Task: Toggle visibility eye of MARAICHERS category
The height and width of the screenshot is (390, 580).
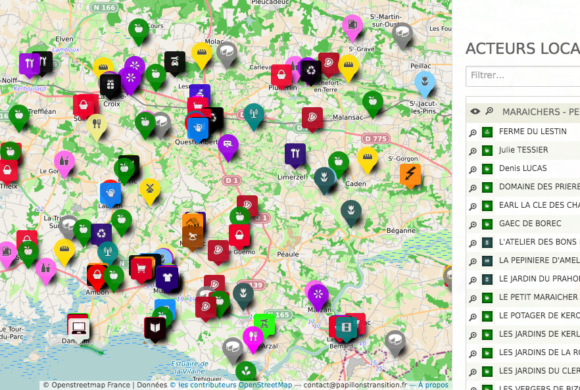Action: [475, 111]
